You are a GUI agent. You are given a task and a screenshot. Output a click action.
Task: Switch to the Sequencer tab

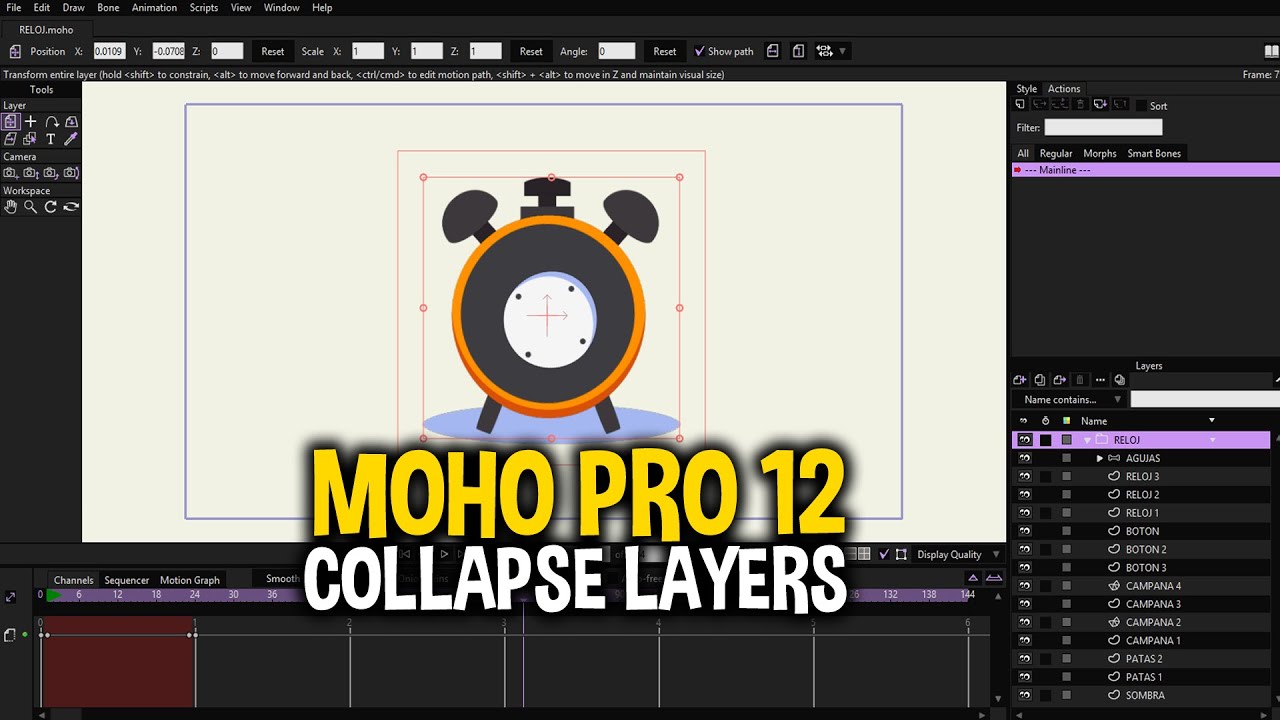click(127, 580)
